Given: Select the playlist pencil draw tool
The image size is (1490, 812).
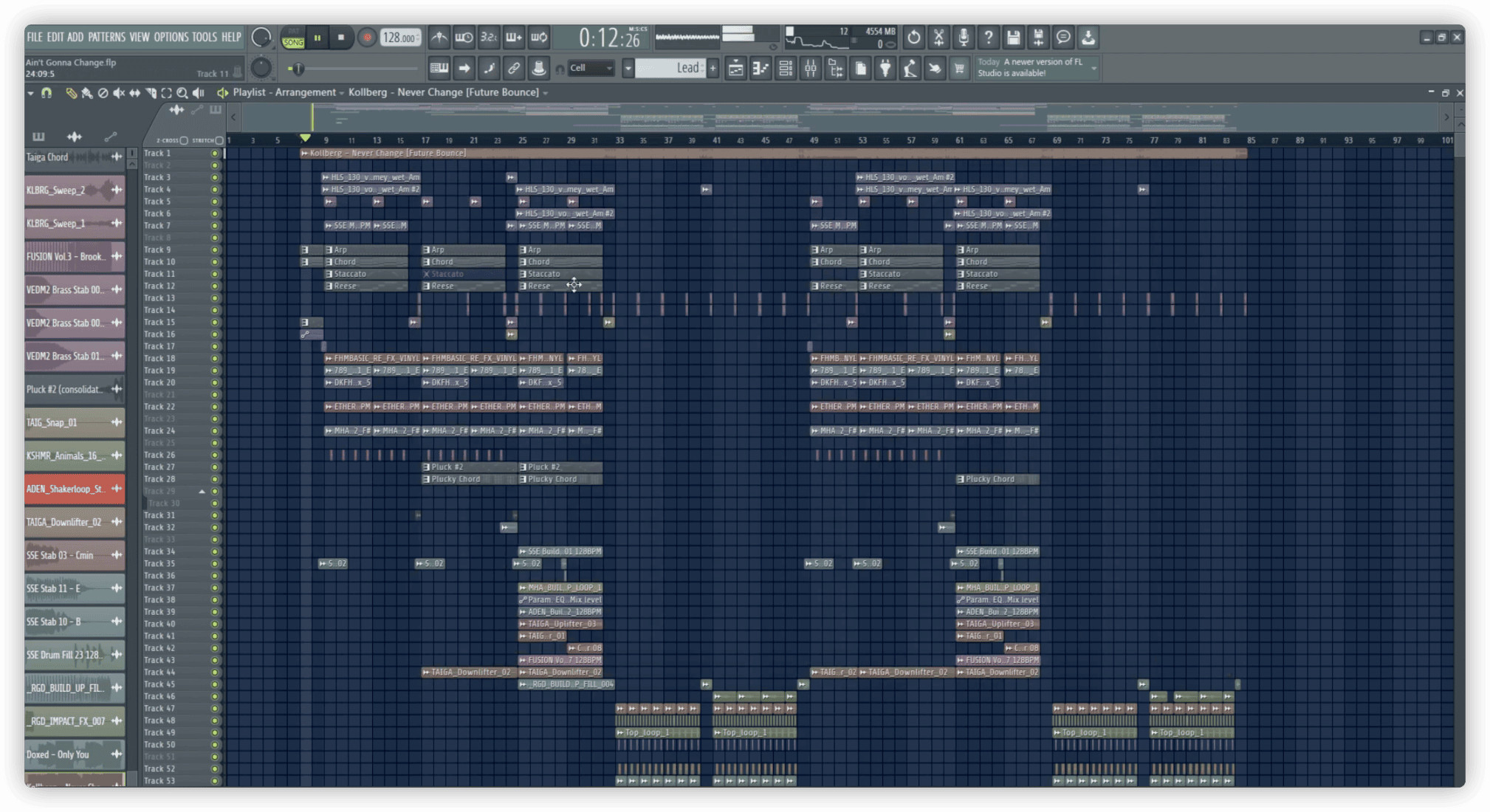Looking at the screenshot, I should 71,93.
